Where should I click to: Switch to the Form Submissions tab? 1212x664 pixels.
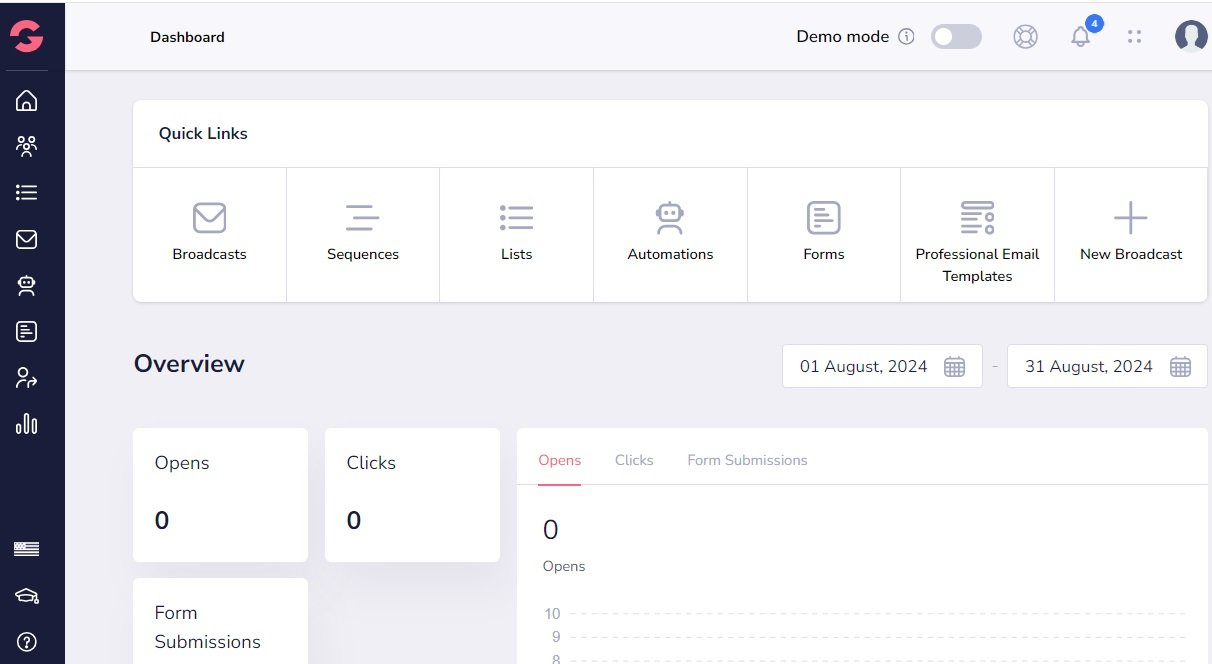tap(747, 460)
